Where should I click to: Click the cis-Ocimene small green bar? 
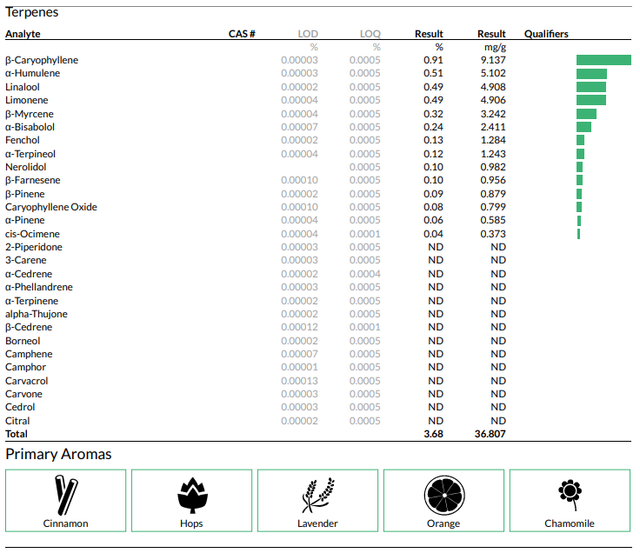pos(578,234)
